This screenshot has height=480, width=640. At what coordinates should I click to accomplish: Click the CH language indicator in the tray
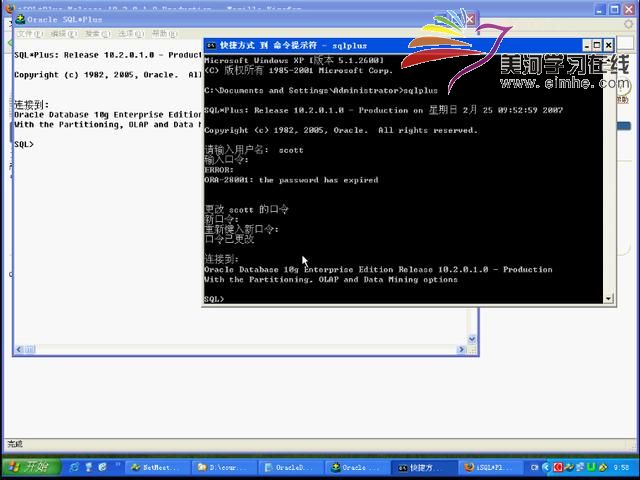pos(535,467)
